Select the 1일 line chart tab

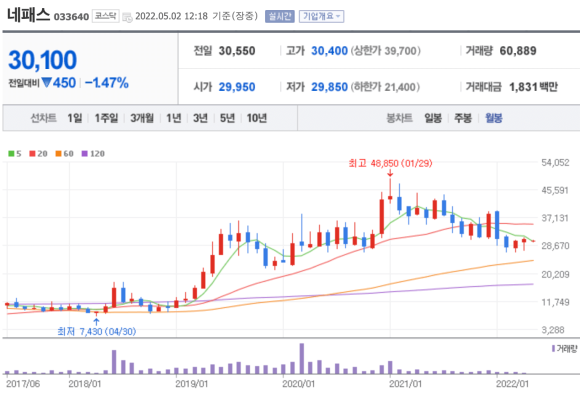pos(74,118)
